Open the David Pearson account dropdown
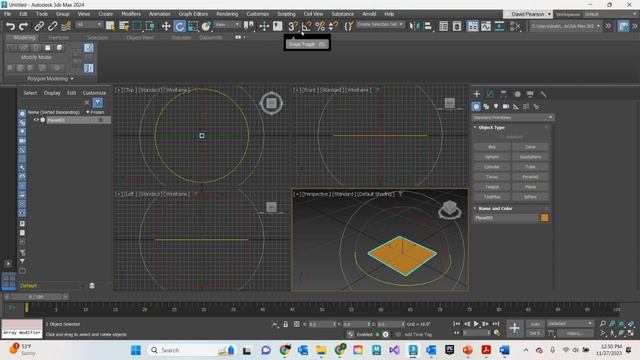The height and width of the screenshot is (360, 640). tap(528, 14)
